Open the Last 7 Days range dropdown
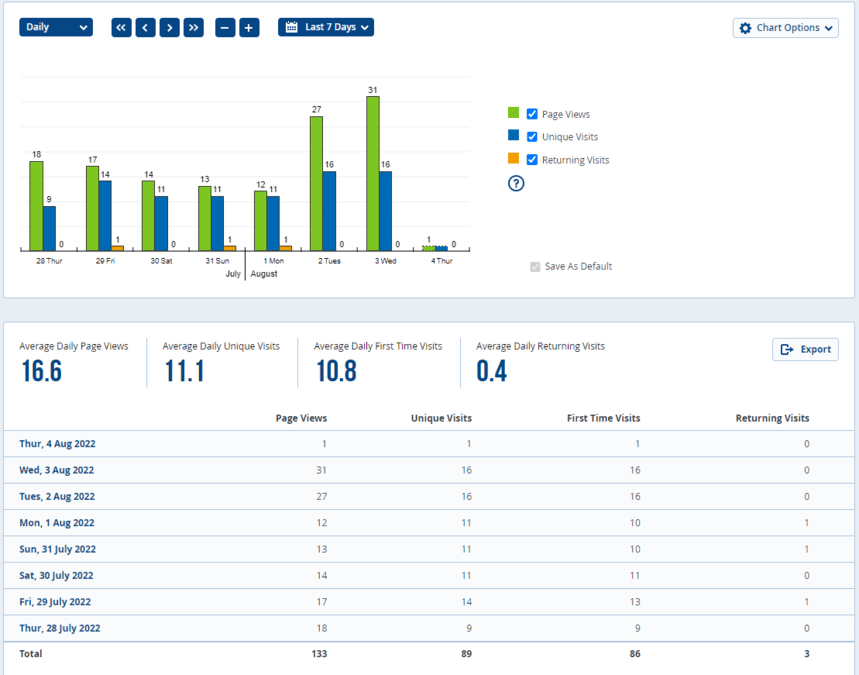Viewport: 859px width, 675px height. [x=325, y=27]
